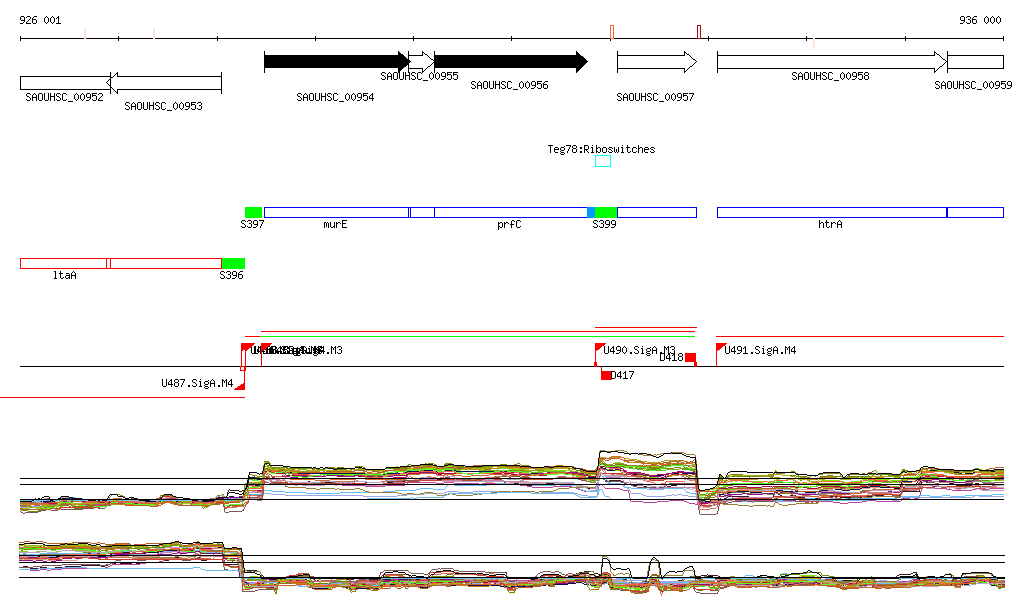Viewport: 1024px width, 611px height.
Task: Select the blue box right of S399
Action: 657,212
